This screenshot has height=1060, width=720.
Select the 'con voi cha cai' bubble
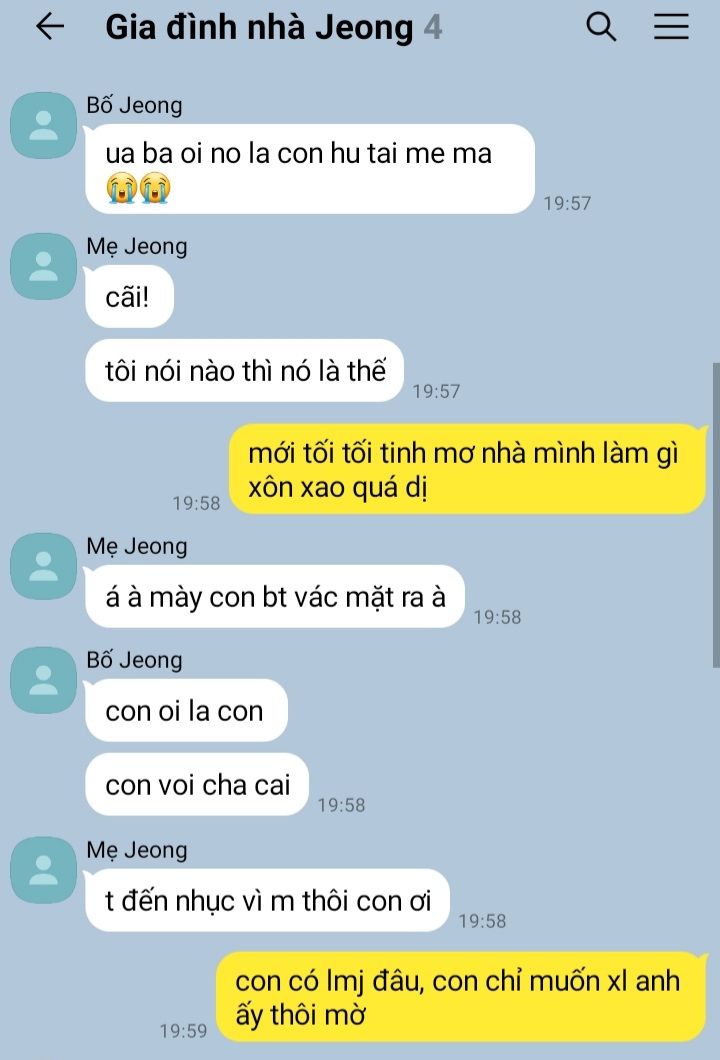(x=197, y=784)
